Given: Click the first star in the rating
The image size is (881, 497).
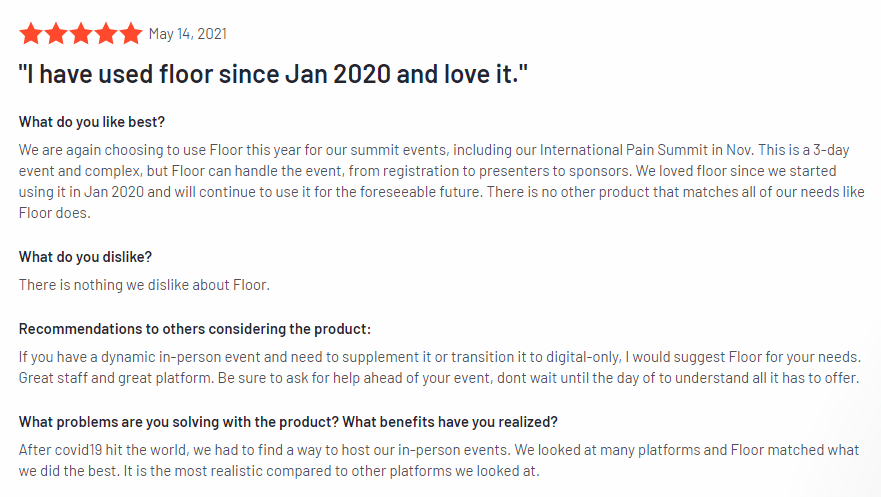Looking at the screenshot, I should click(x=31, y=34).
